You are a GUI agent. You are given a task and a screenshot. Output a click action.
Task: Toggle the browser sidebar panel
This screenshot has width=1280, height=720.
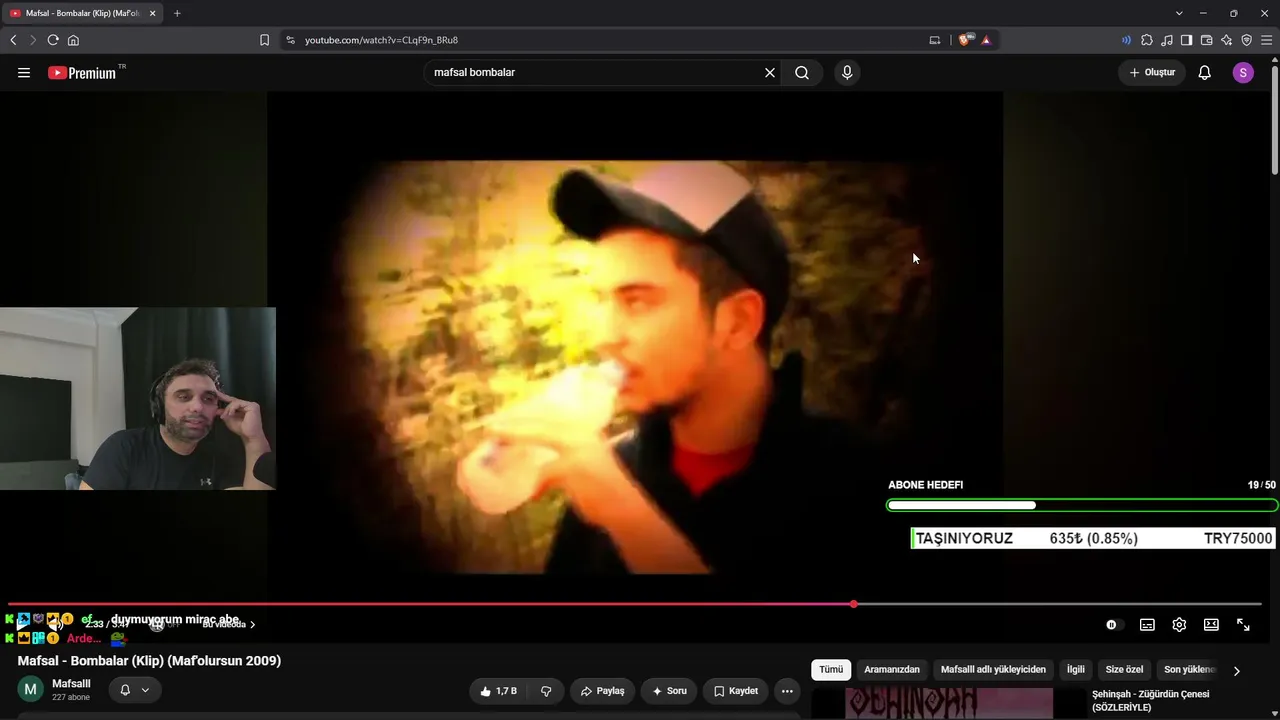click(1186, 40)
